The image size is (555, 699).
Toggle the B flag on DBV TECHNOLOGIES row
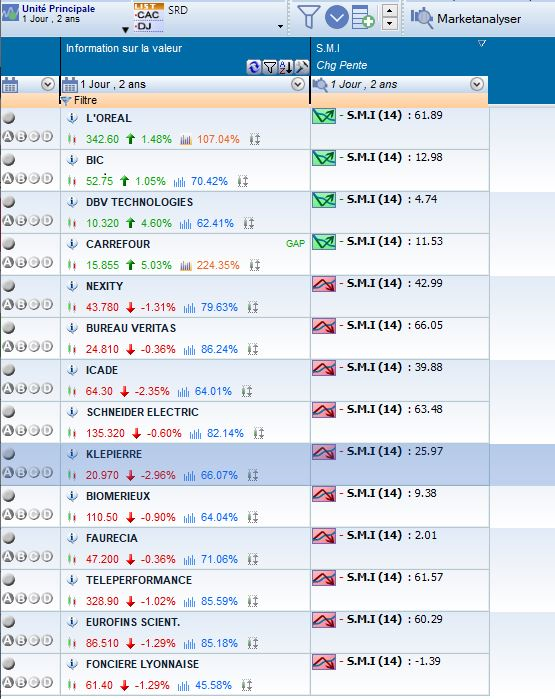coord(21,220)
